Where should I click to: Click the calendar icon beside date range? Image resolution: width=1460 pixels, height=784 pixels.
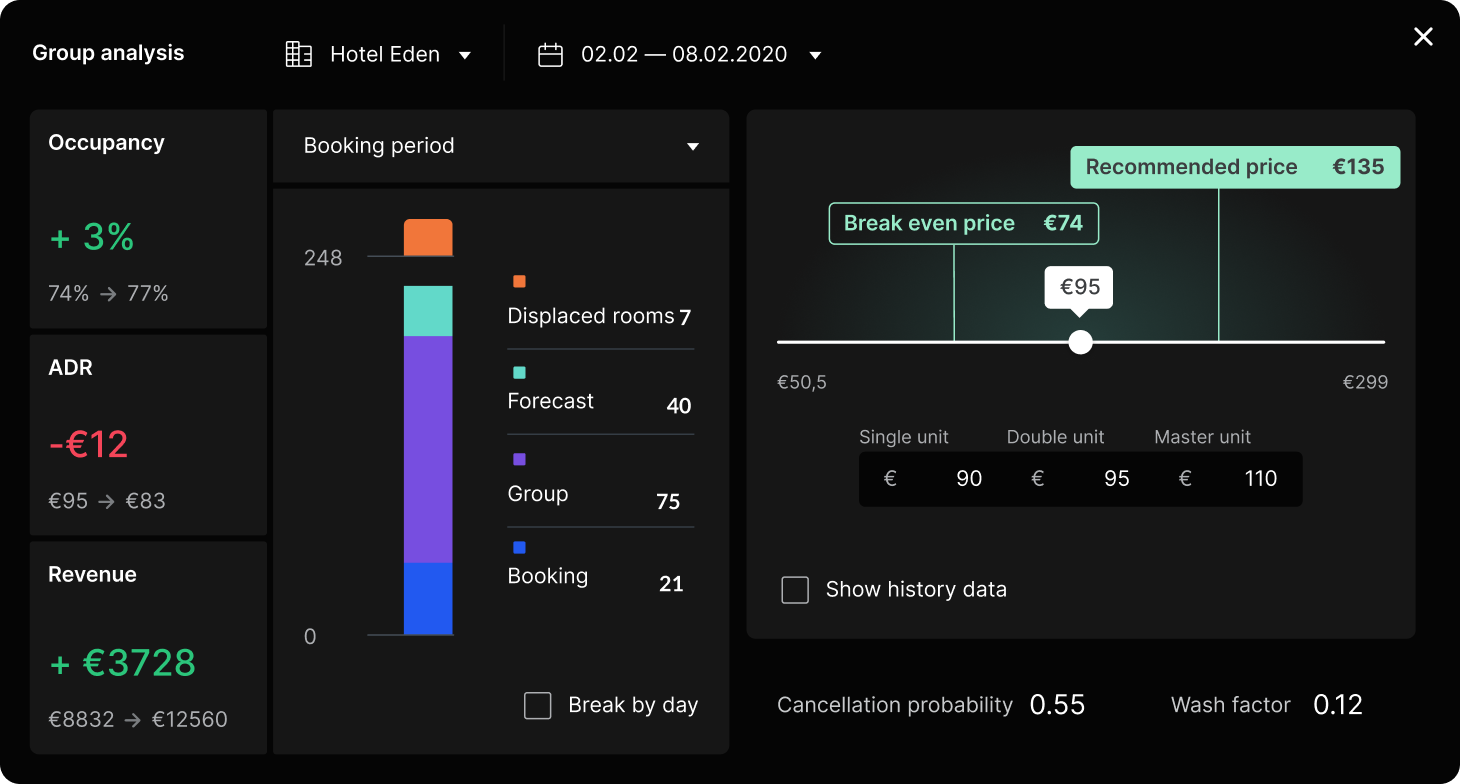pyautogui.click(x=550, y=54)
